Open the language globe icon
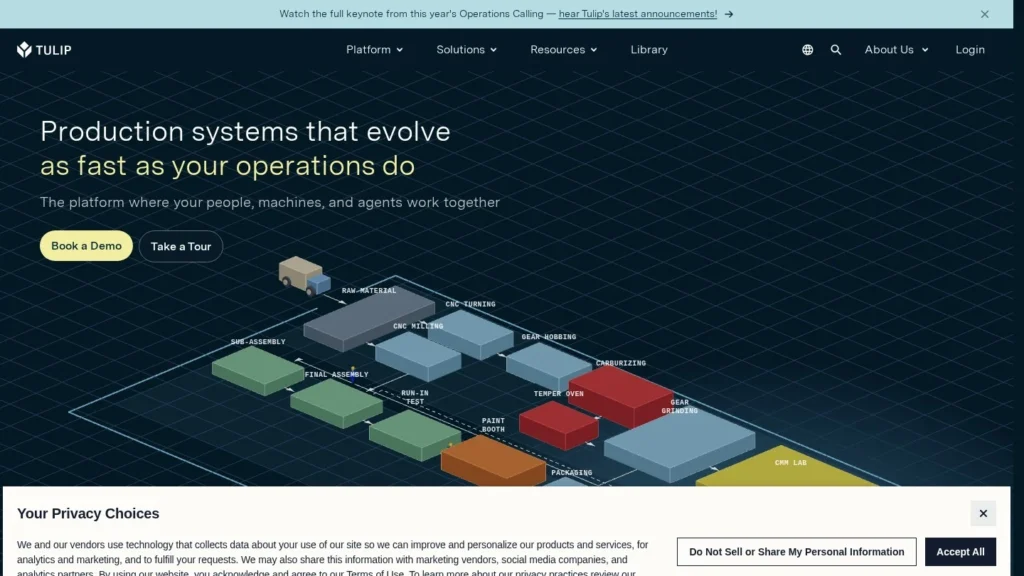 click(807, 50)
